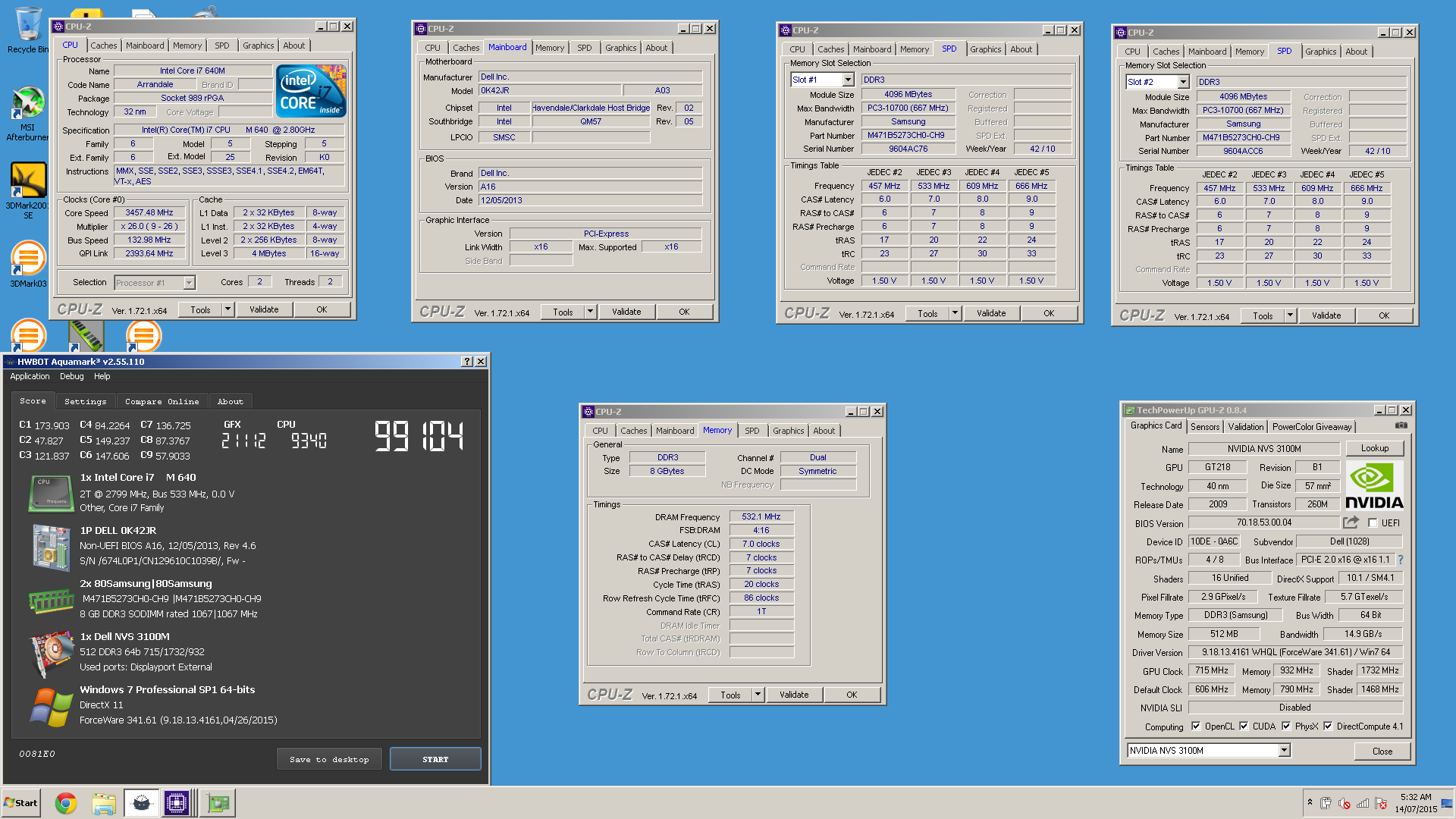Expand Tools arrow in Slot #2 SPD window
The image size is (1456, 819).
pos(1290,315)
